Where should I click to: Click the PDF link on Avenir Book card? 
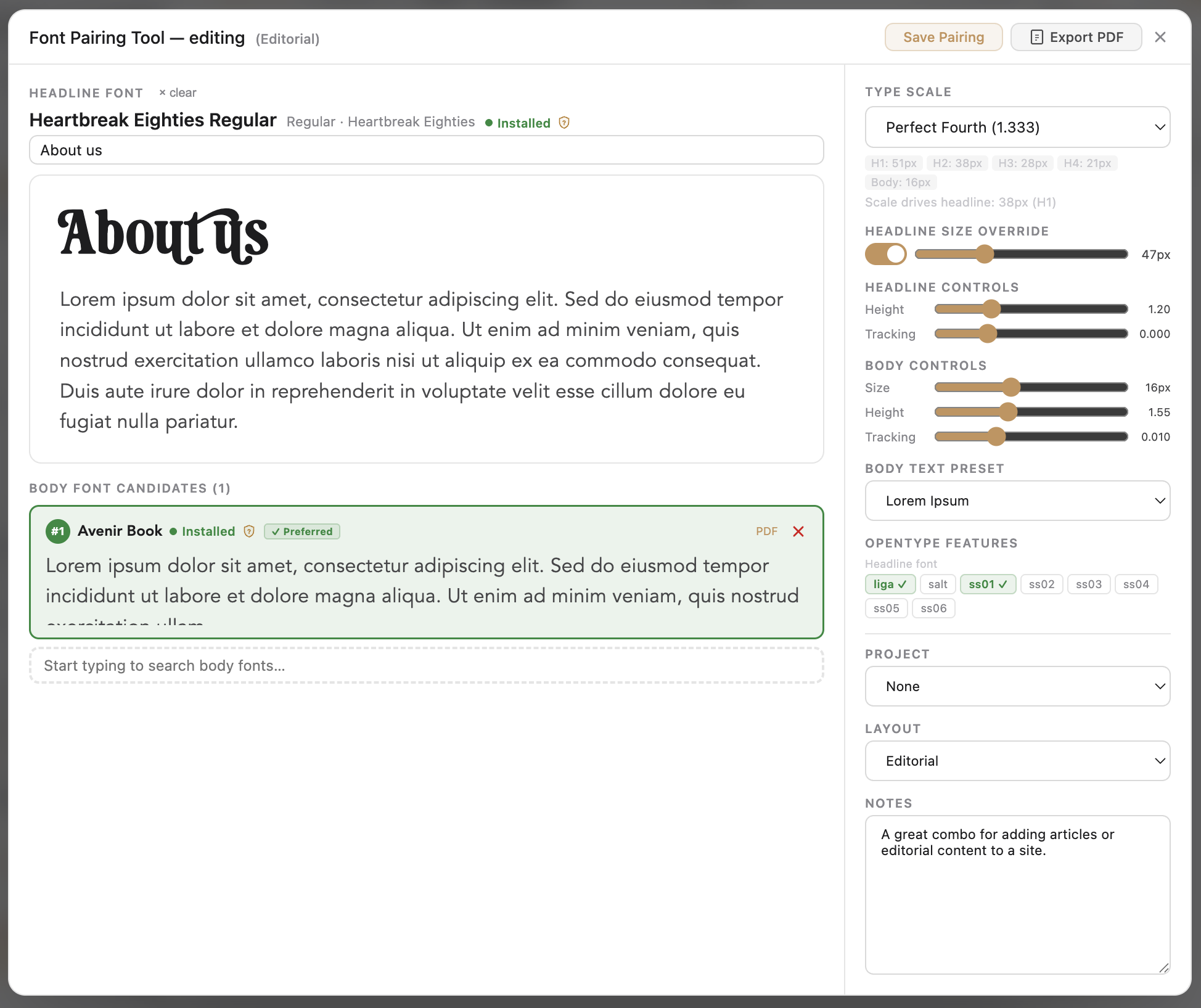point(766,531)
